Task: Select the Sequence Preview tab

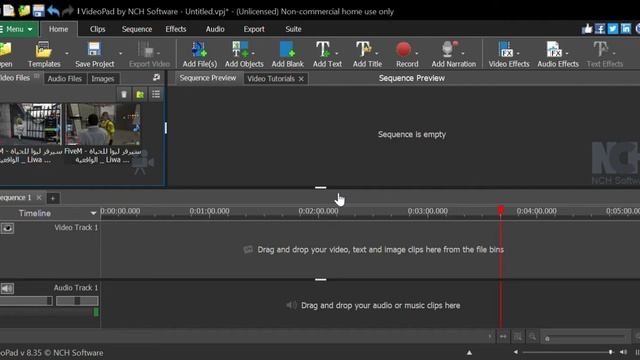Action: (x=208, y=78)
